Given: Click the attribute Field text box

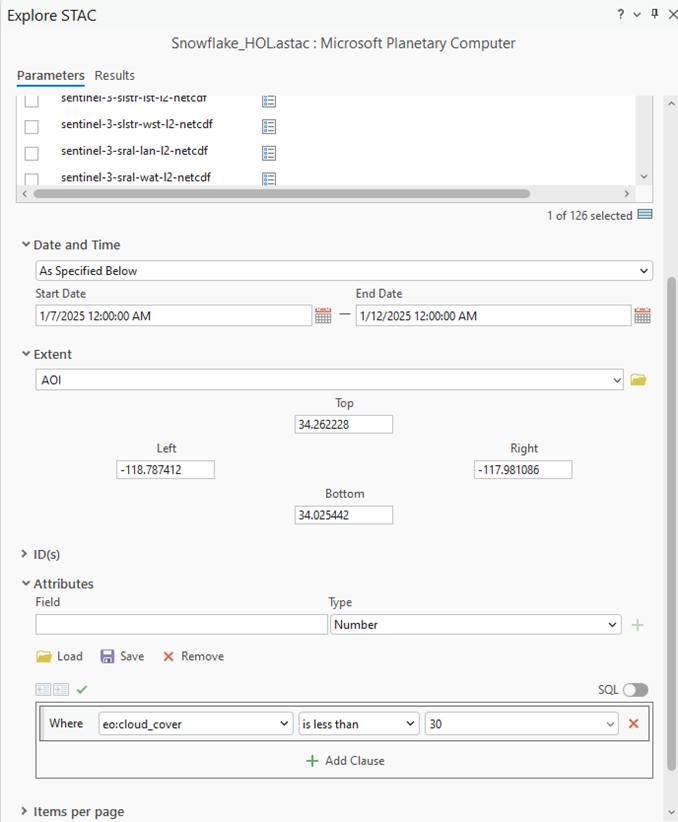Looking at the screenshot, I should coord(181,625).
